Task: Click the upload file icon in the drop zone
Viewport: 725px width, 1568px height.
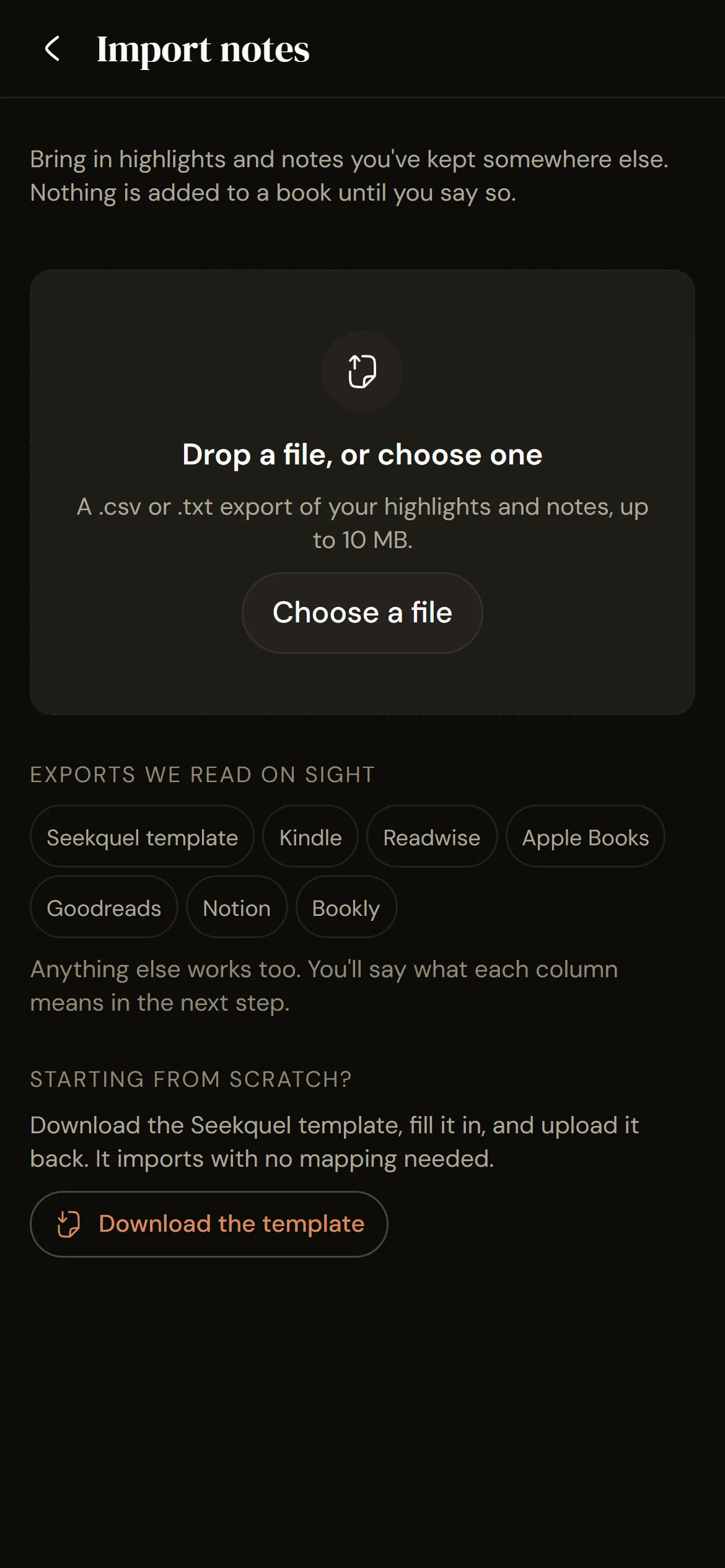Action: [x=362, y=372]
